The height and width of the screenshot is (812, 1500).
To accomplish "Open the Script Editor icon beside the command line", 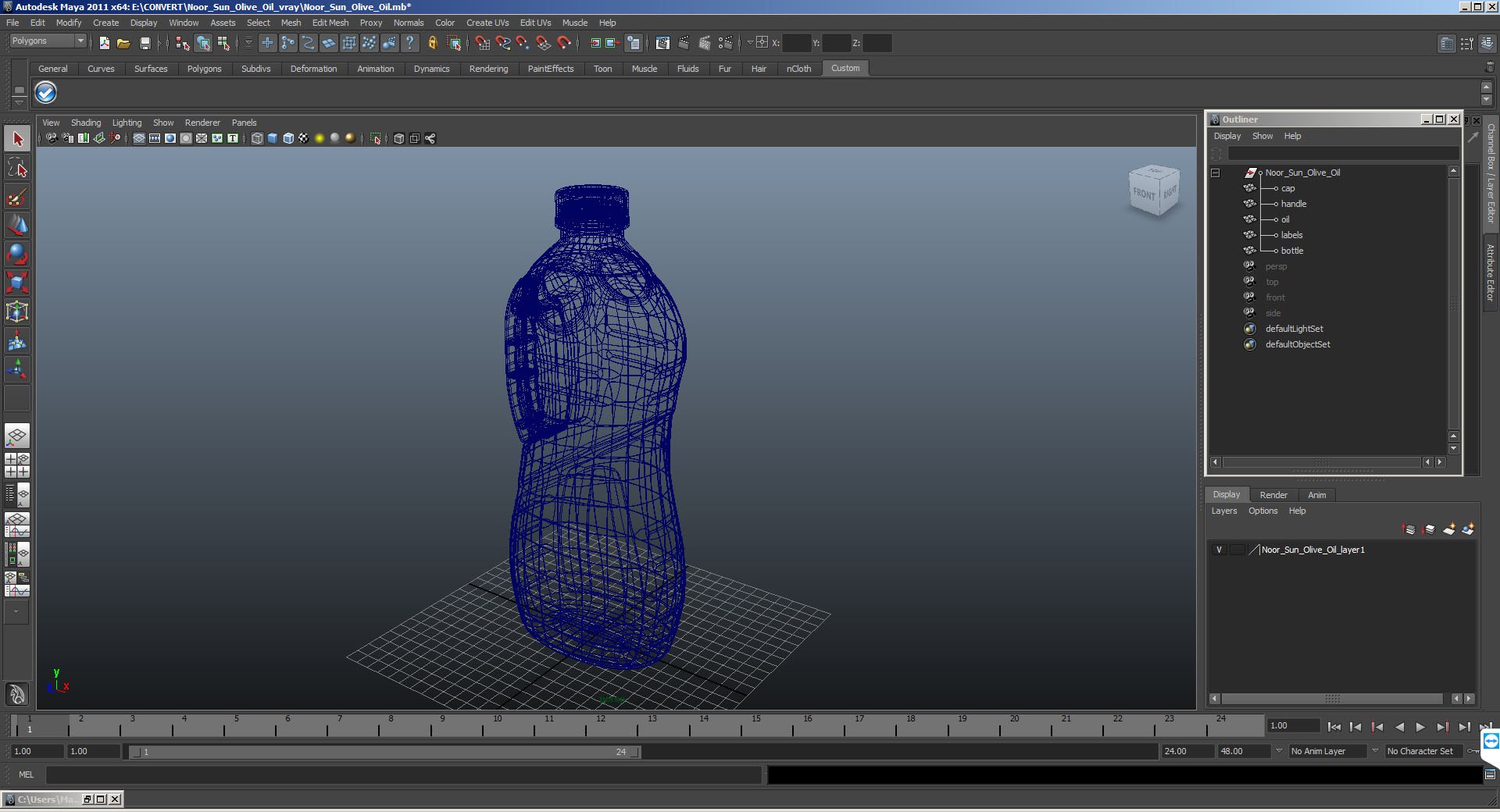I will pos(1490,775).
